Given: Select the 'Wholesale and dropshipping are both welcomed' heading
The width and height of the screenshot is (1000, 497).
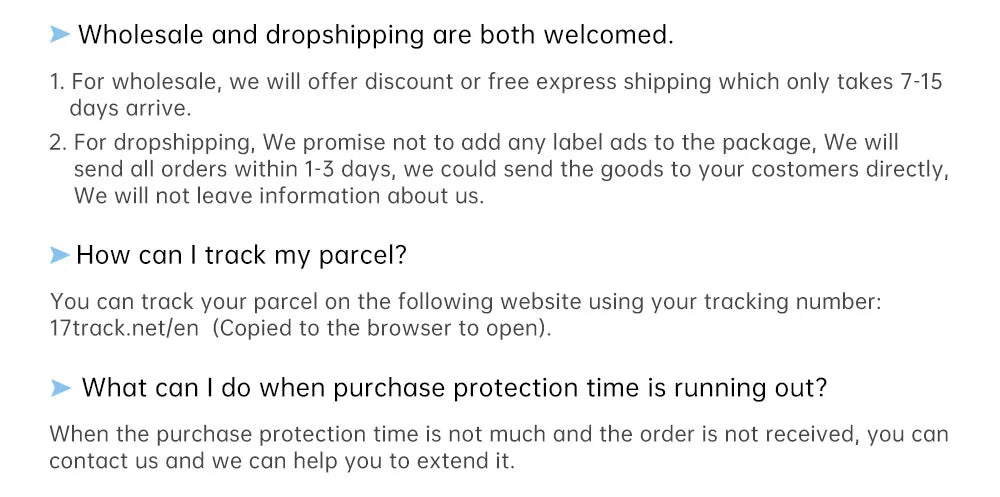Looking at the screenshot, I should coord(376,35).
